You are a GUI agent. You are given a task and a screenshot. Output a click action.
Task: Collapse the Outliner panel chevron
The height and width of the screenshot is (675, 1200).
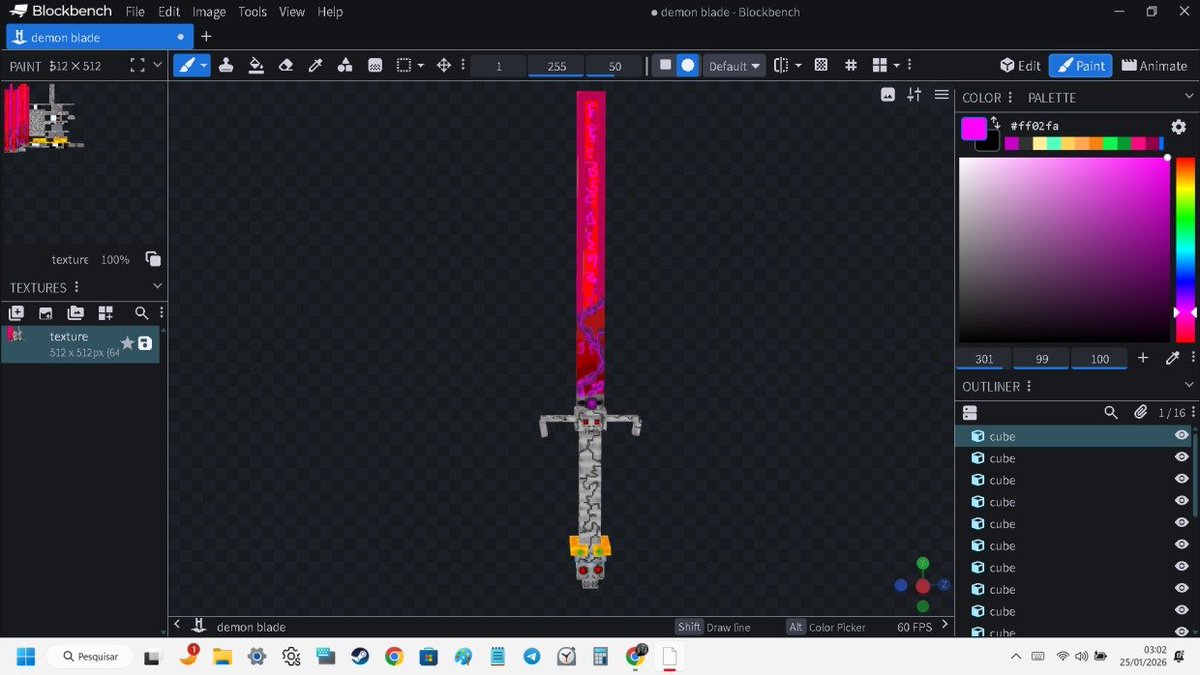[x=1189, y=385]
